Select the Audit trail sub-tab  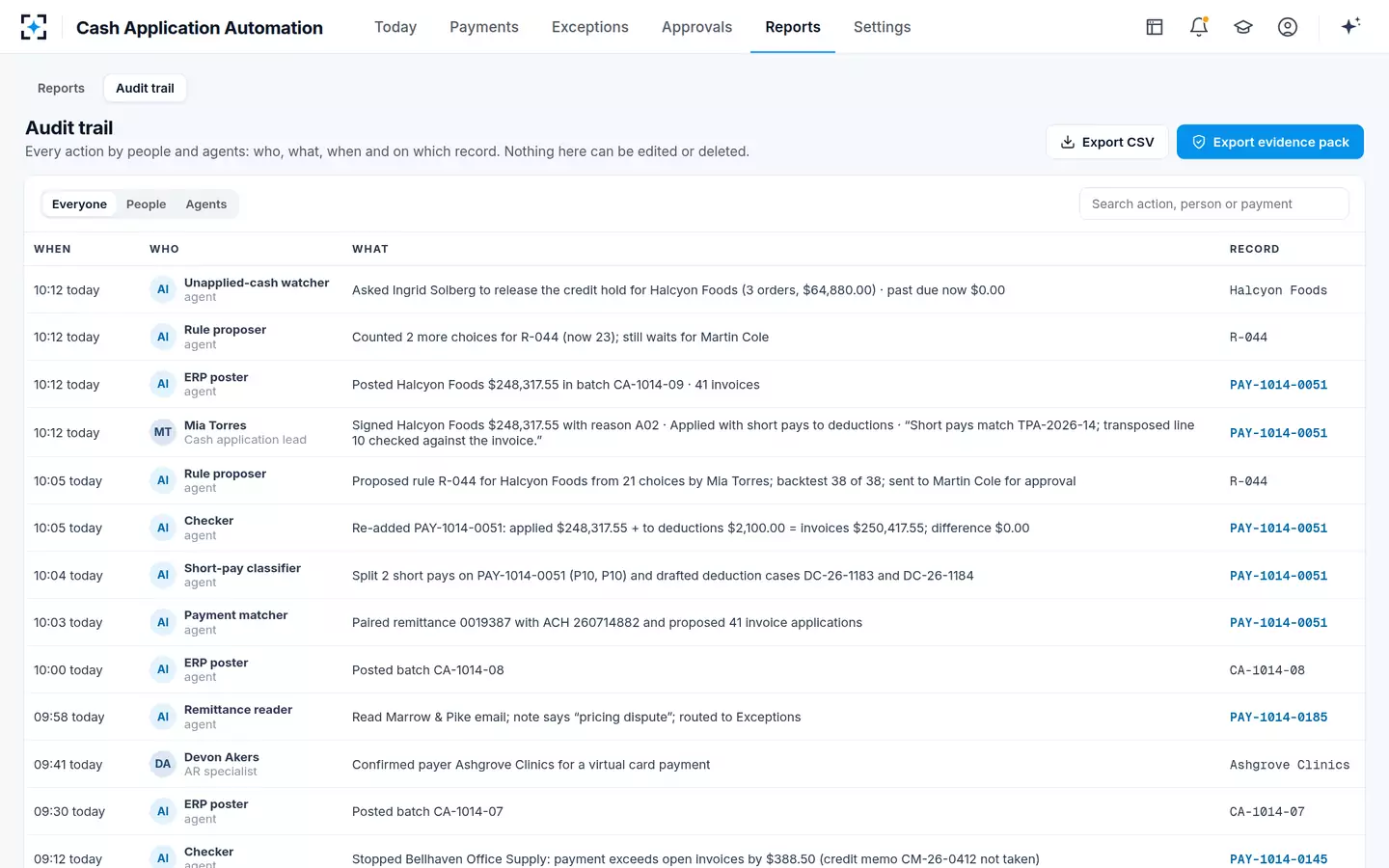(145, 88)
